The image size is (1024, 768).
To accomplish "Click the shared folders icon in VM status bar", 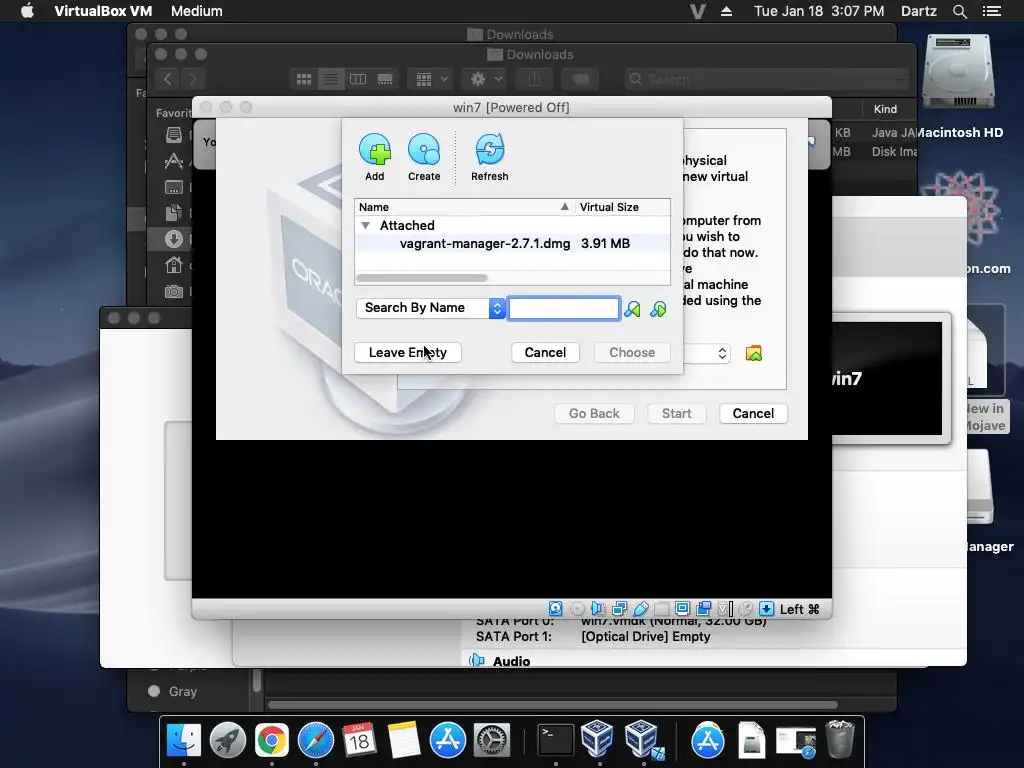I will (662, 609).
